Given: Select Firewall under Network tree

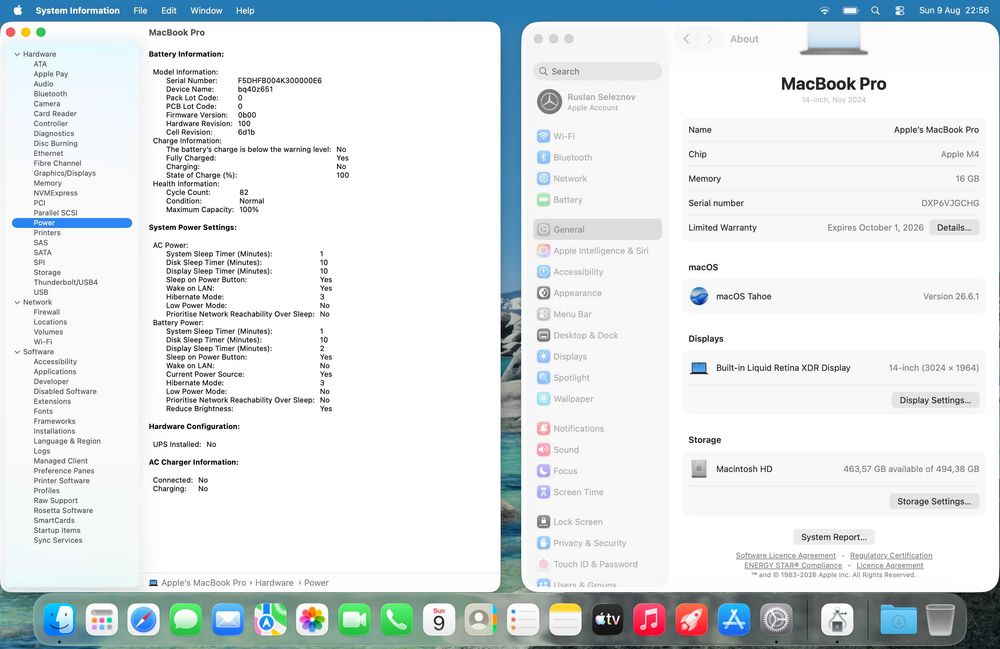Looking at the screenshot, I should tap(47, 312).
